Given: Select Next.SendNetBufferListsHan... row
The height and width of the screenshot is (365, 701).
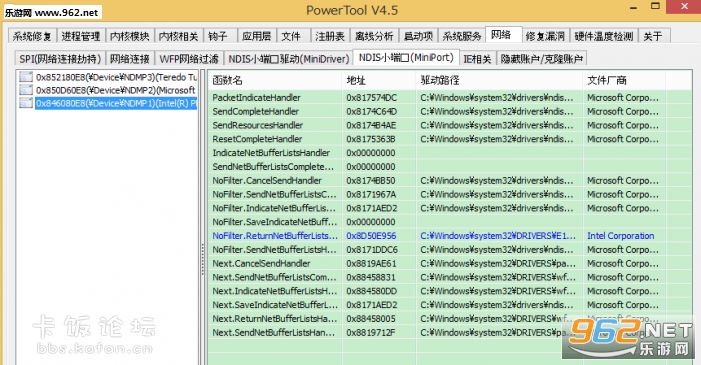Looking at the screenshot, I should [x=450, y=333].
